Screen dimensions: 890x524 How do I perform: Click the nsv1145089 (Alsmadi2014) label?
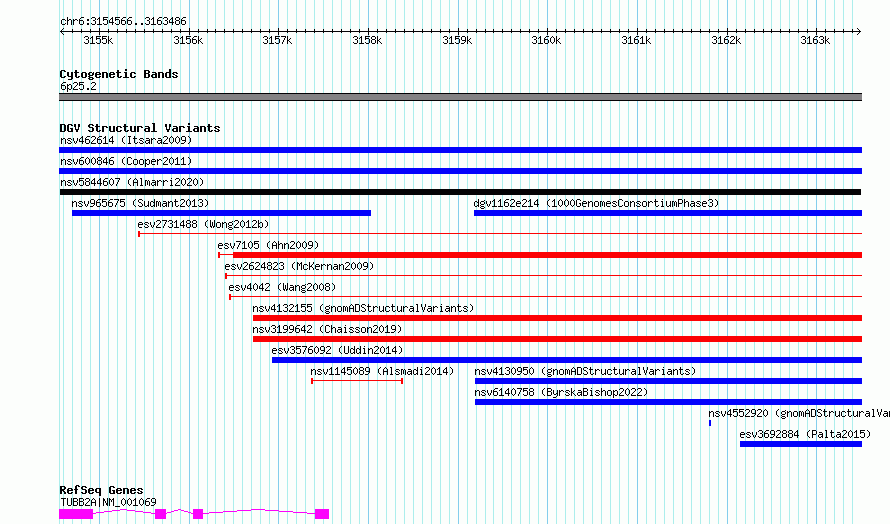[x=382, y=371]
